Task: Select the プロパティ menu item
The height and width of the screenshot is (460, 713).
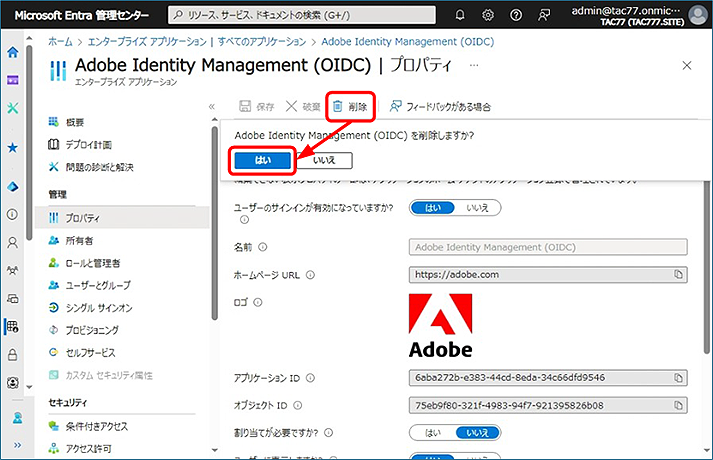Action: (x=122, y=218)
